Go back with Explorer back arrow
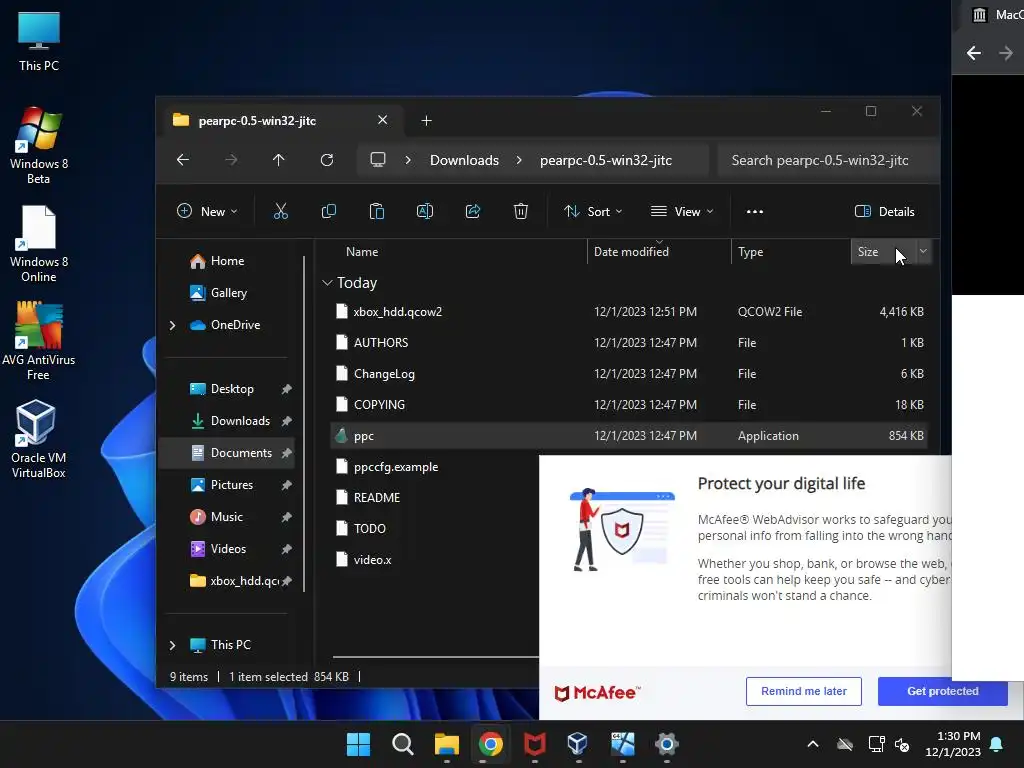 point(183,160)
